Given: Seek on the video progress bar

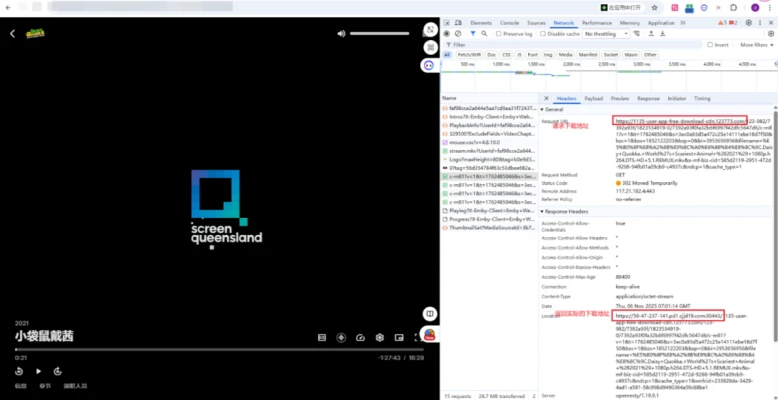Looking at the screenshot, I should click(x=219, y=349).
